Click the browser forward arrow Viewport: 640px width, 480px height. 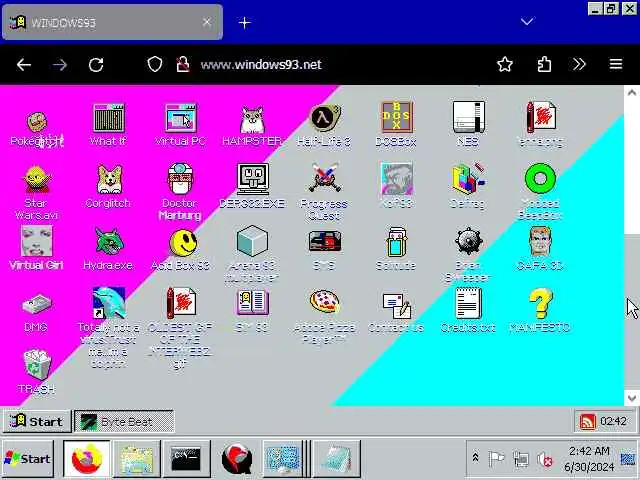(60, 64)
